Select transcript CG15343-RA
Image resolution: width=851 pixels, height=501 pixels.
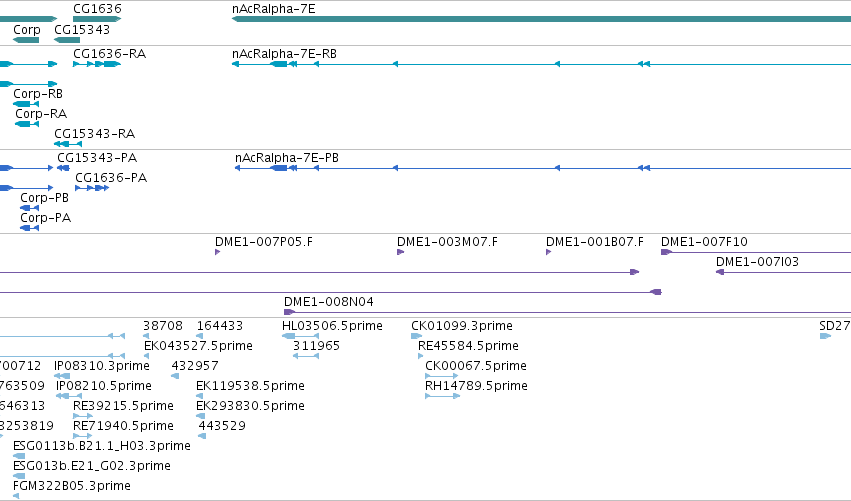coord(94,134)
